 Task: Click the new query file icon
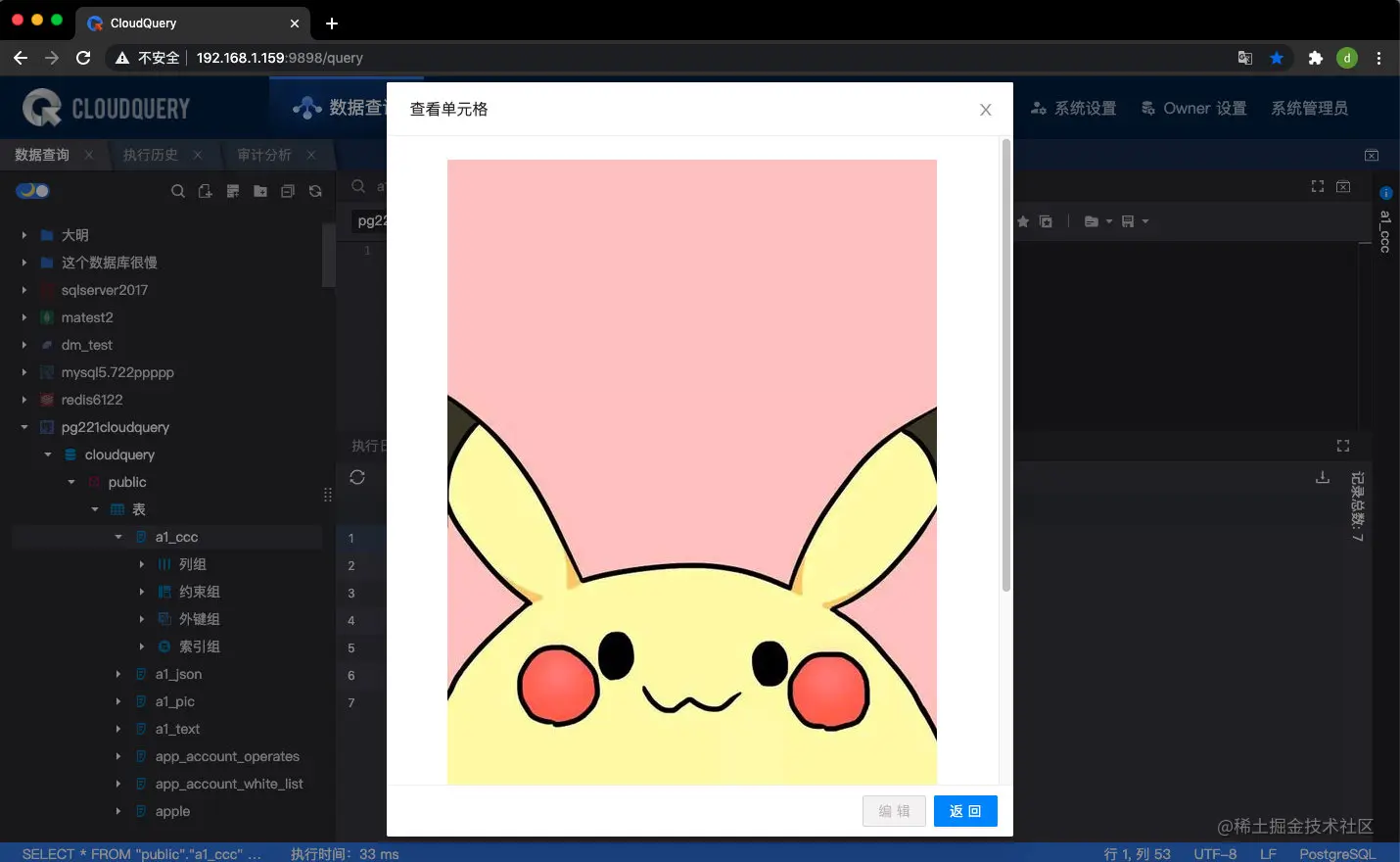206,191
